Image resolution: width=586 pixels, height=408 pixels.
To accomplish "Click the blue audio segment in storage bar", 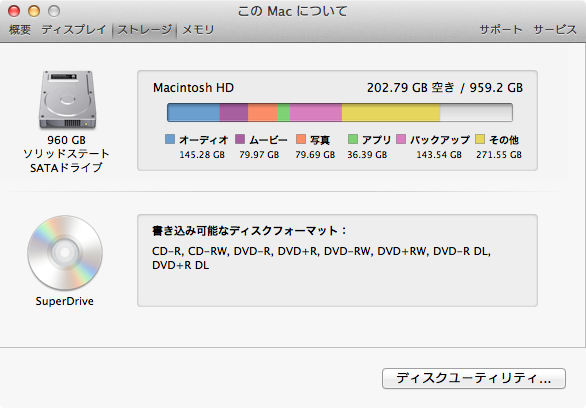I will [194, 112].
